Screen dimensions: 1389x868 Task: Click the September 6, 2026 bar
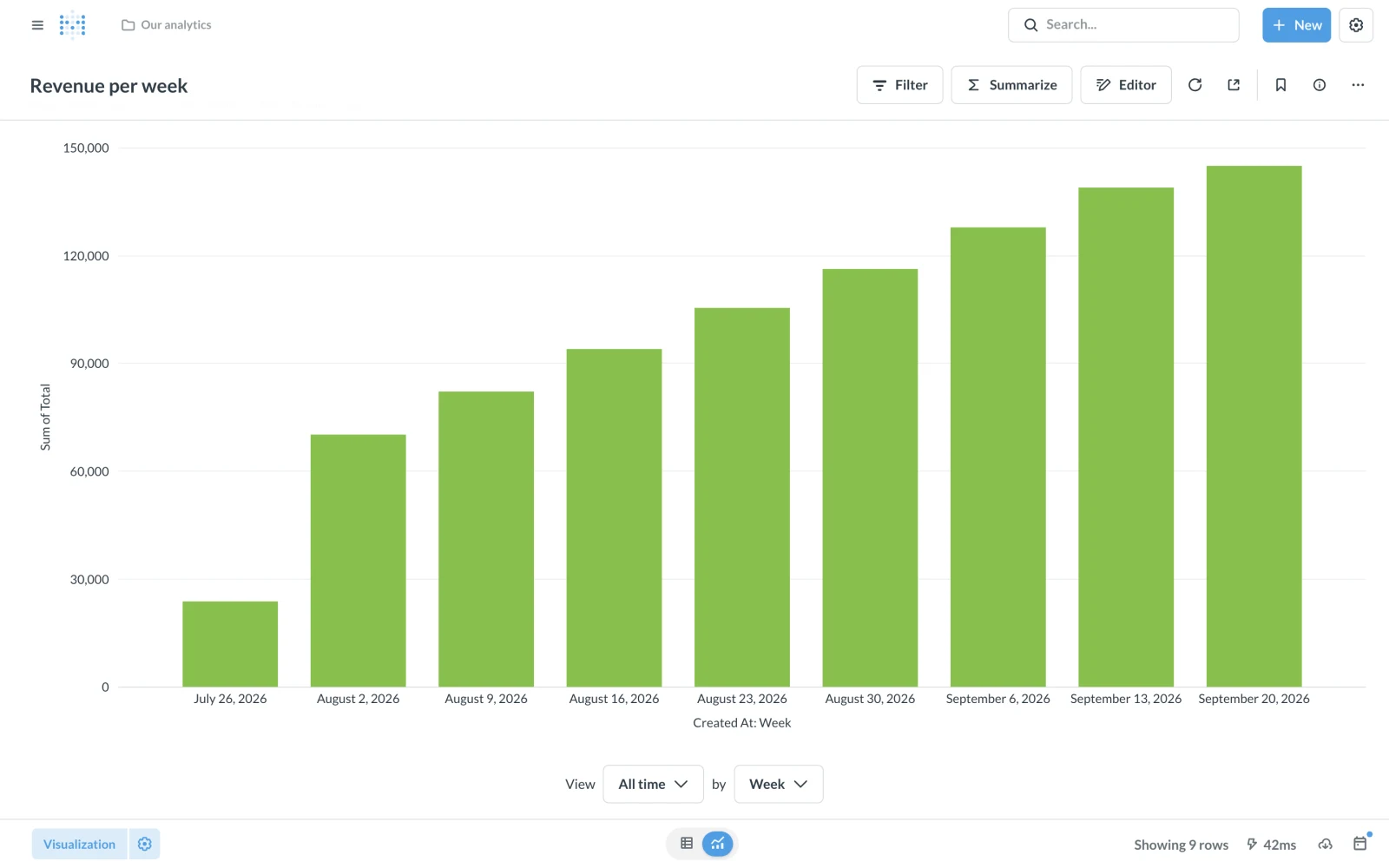(x=998, y=457)
